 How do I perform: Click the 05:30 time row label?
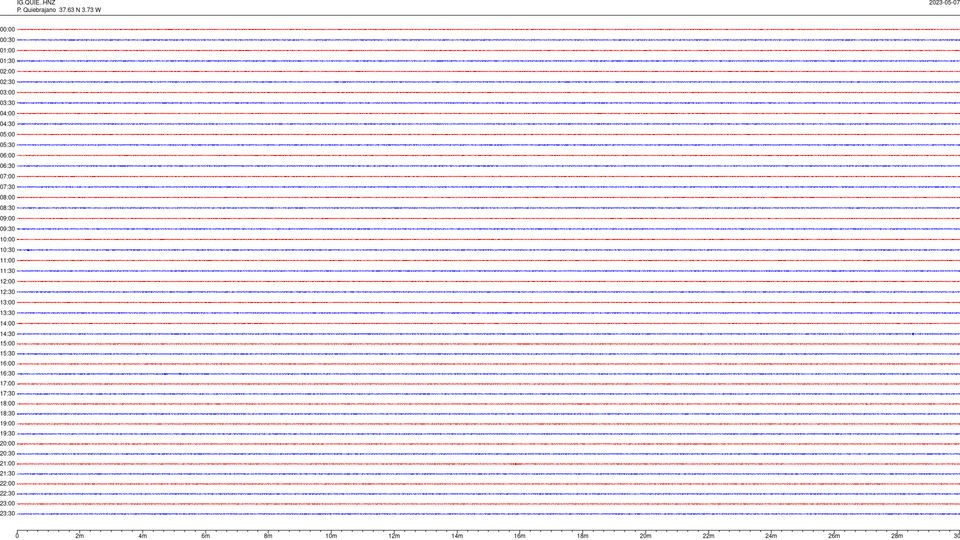7,145
